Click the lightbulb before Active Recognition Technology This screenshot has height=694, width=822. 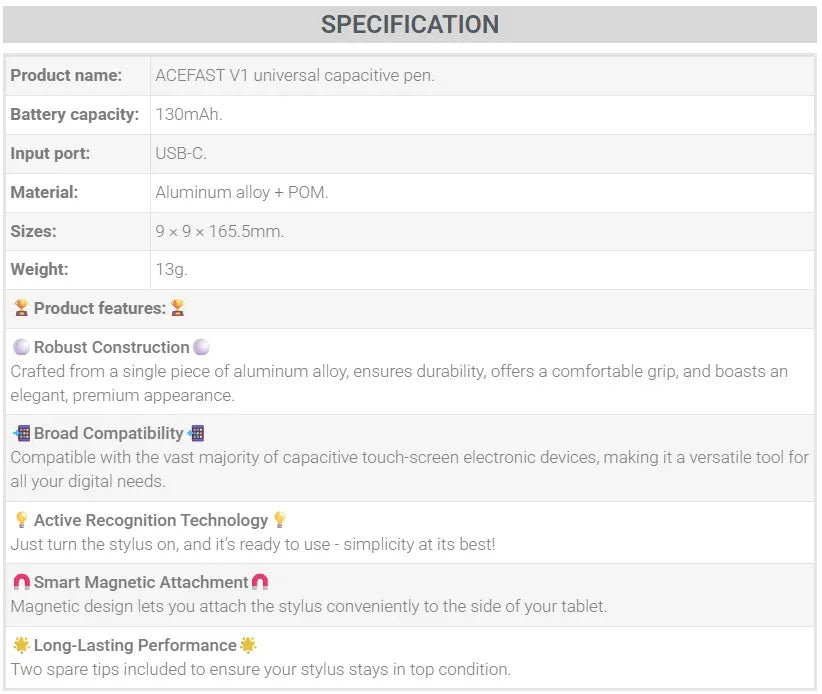(21, 520)
